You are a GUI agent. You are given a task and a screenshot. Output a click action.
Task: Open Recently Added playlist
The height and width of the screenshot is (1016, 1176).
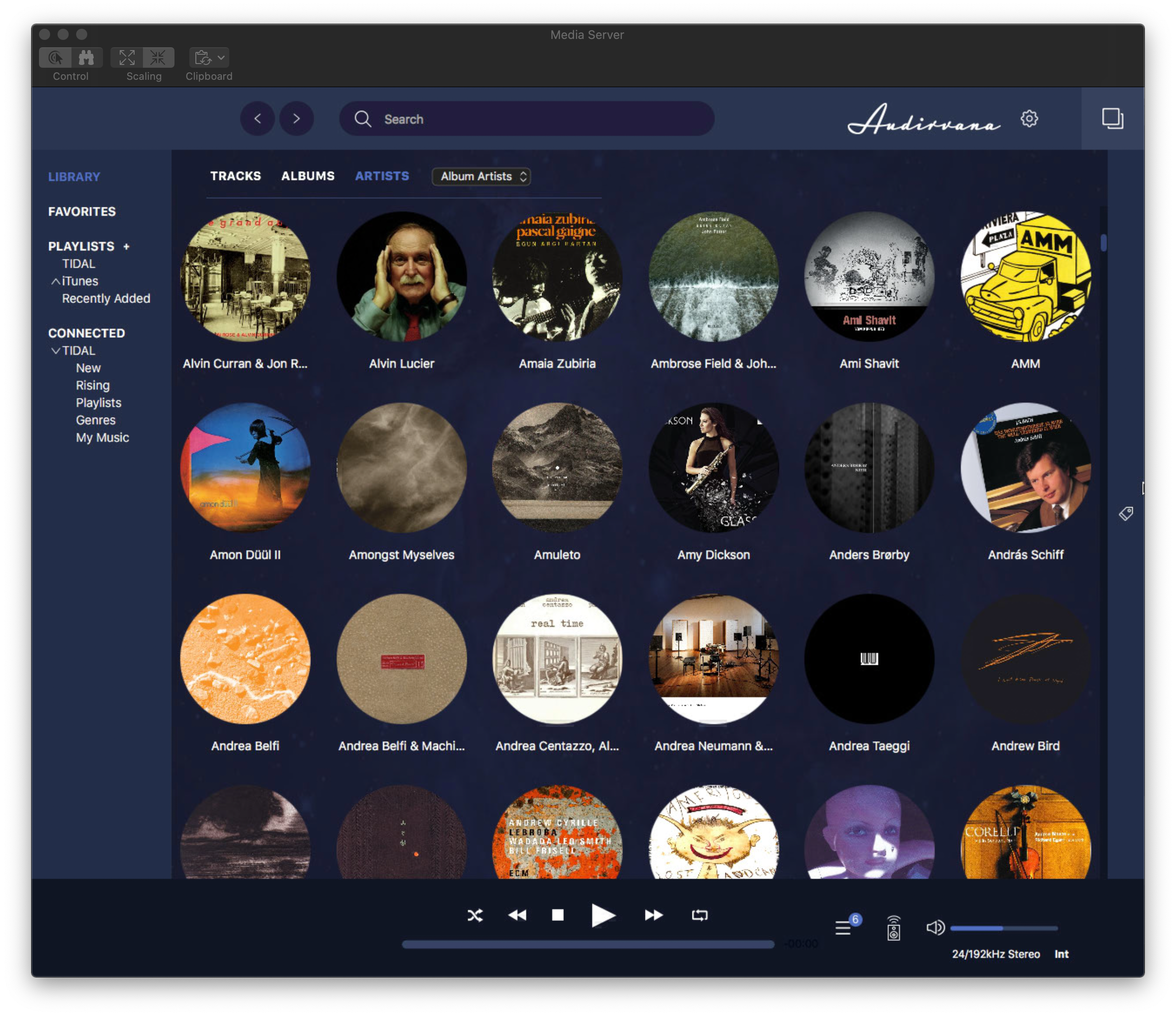[106, 298]
